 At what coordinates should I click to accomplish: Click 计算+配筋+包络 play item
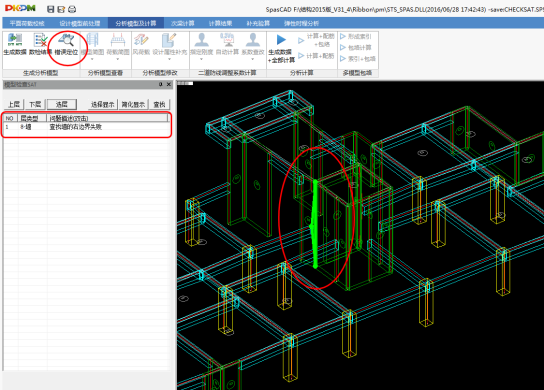click(x=316, y=40)
